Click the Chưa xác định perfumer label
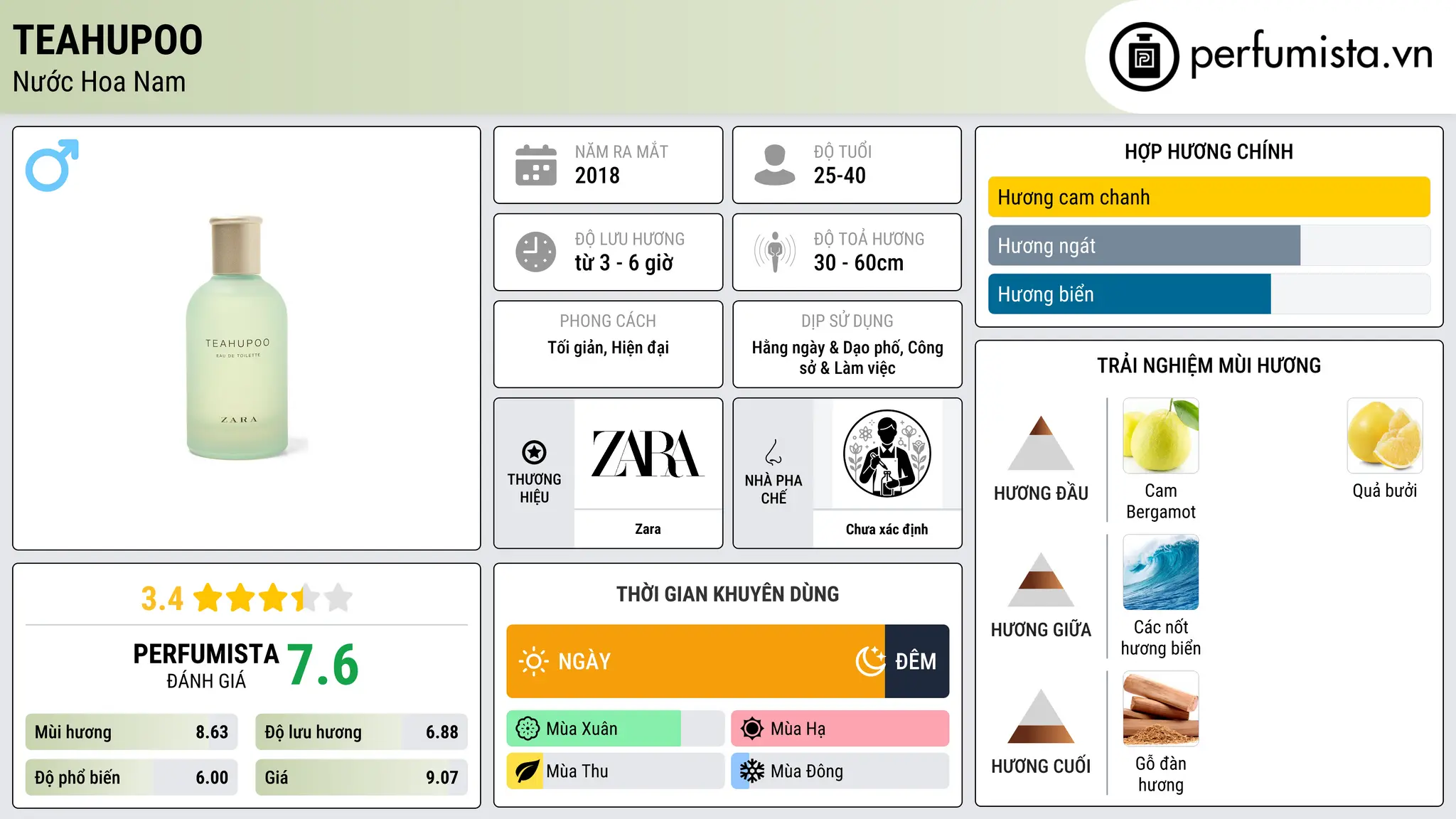Image resolution: width=1456 pixels, height=819 pixels. point(887,529)
